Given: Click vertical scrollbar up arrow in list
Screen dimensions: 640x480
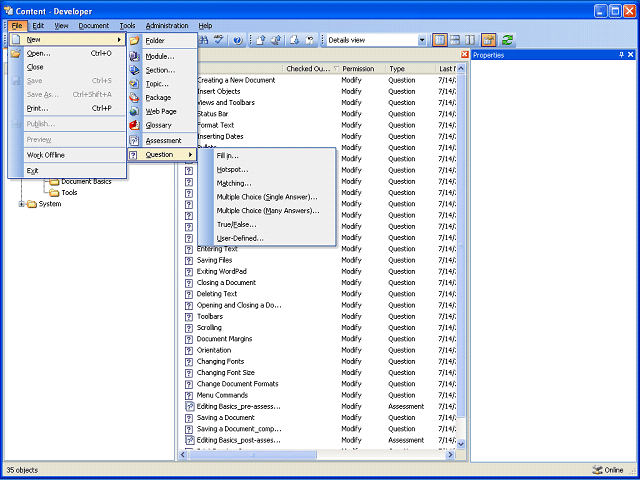Looking at the screenshot, I should pyautogui.click(x=461, y=69).
